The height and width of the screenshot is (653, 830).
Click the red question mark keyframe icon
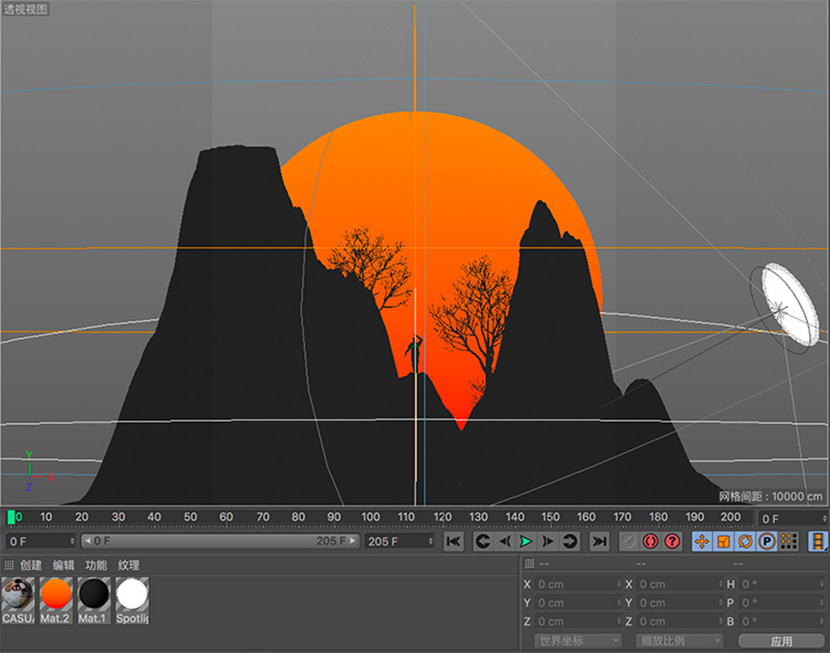[x=672, y=541]
